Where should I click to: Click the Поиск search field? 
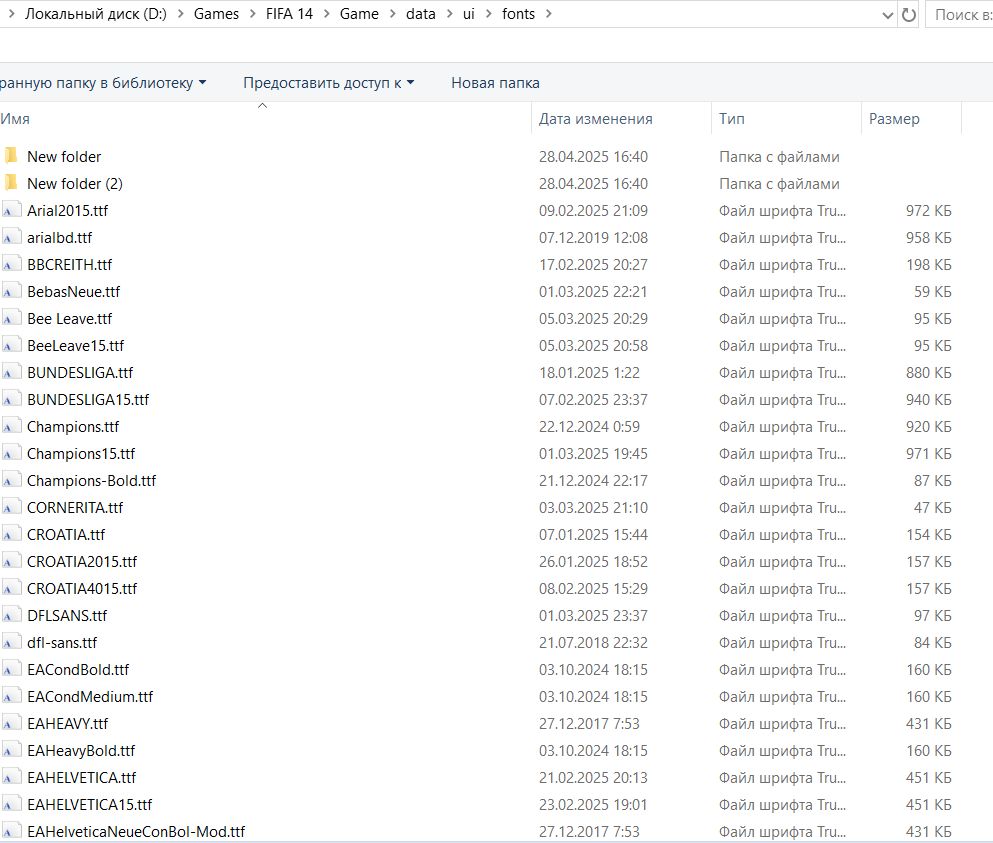(x=960, y=15)
